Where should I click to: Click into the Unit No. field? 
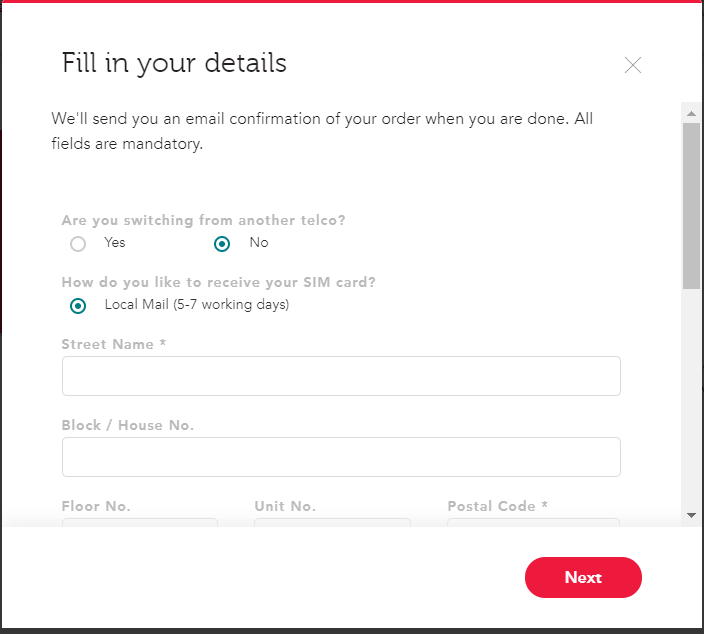coord(332,522)
